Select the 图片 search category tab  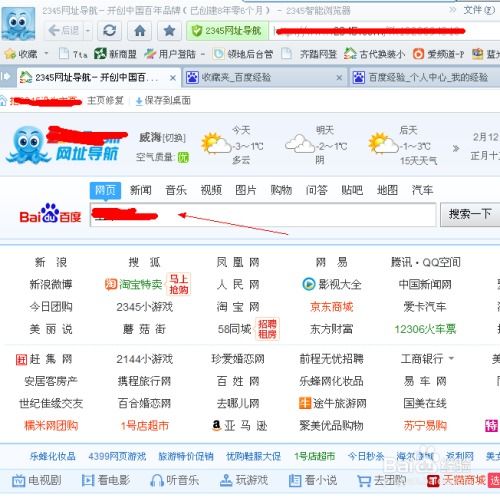point(246,190)
